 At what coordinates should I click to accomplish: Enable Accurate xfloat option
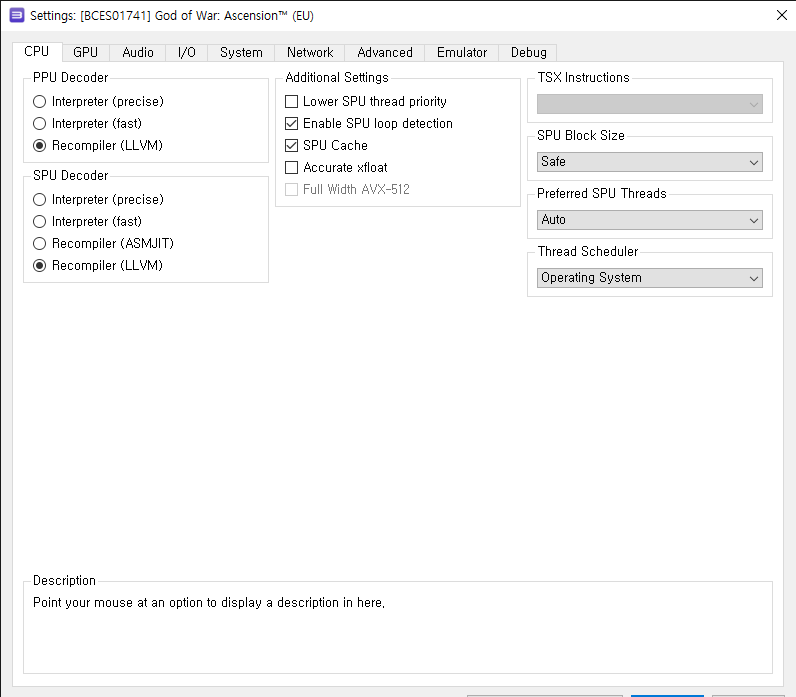336,168
